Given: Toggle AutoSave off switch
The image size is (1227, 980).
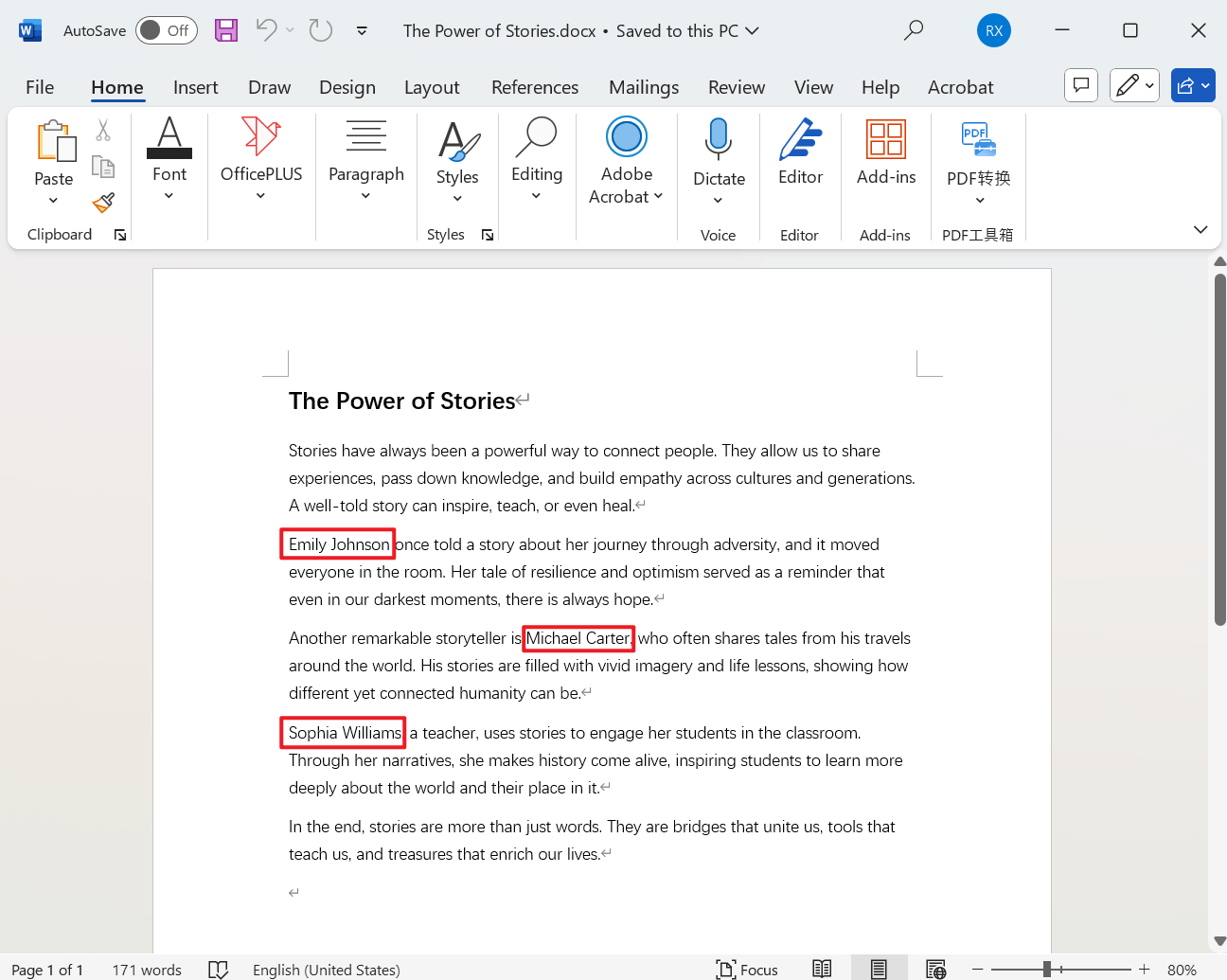Looking at the screenshot, I should 166,30.
